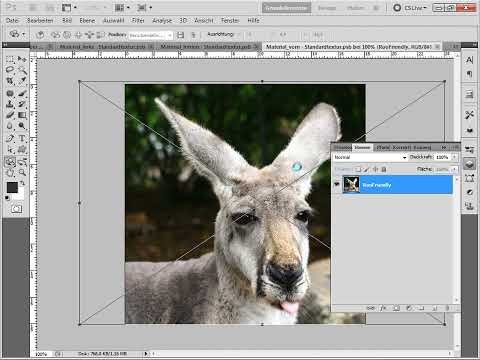Open the Bearbeiten menu
Screen dimensions: 480x360
[40, 20]
